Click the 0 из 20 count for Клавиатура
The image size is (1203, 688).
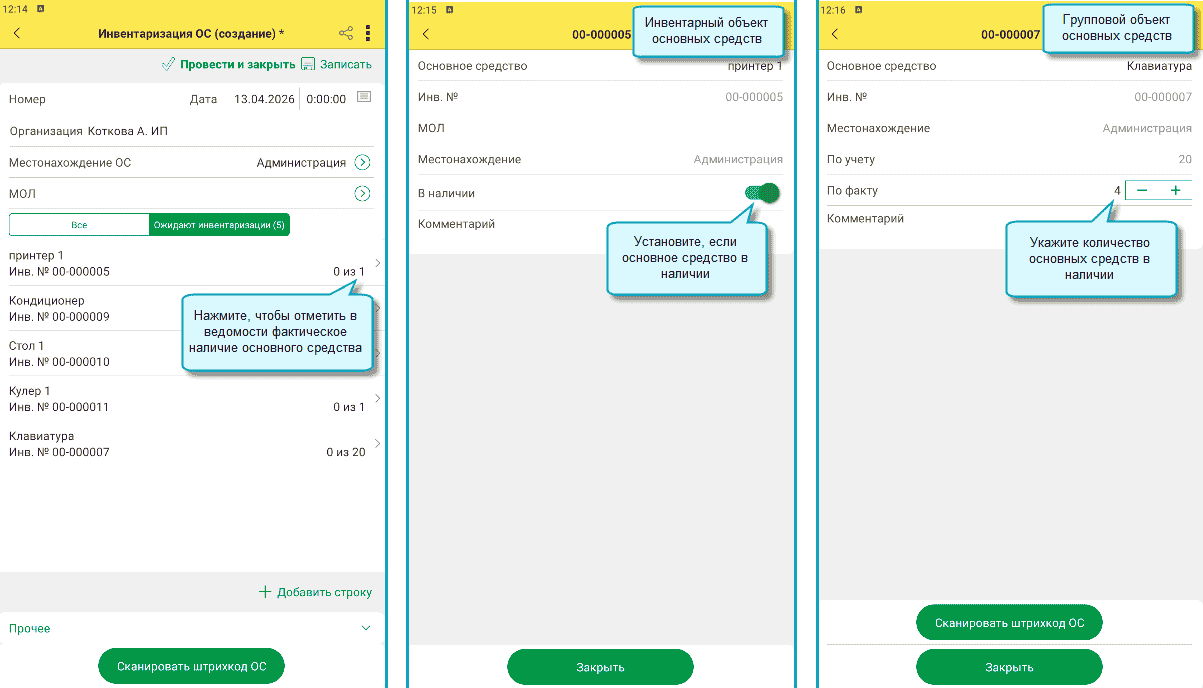[x=345, y=452]
